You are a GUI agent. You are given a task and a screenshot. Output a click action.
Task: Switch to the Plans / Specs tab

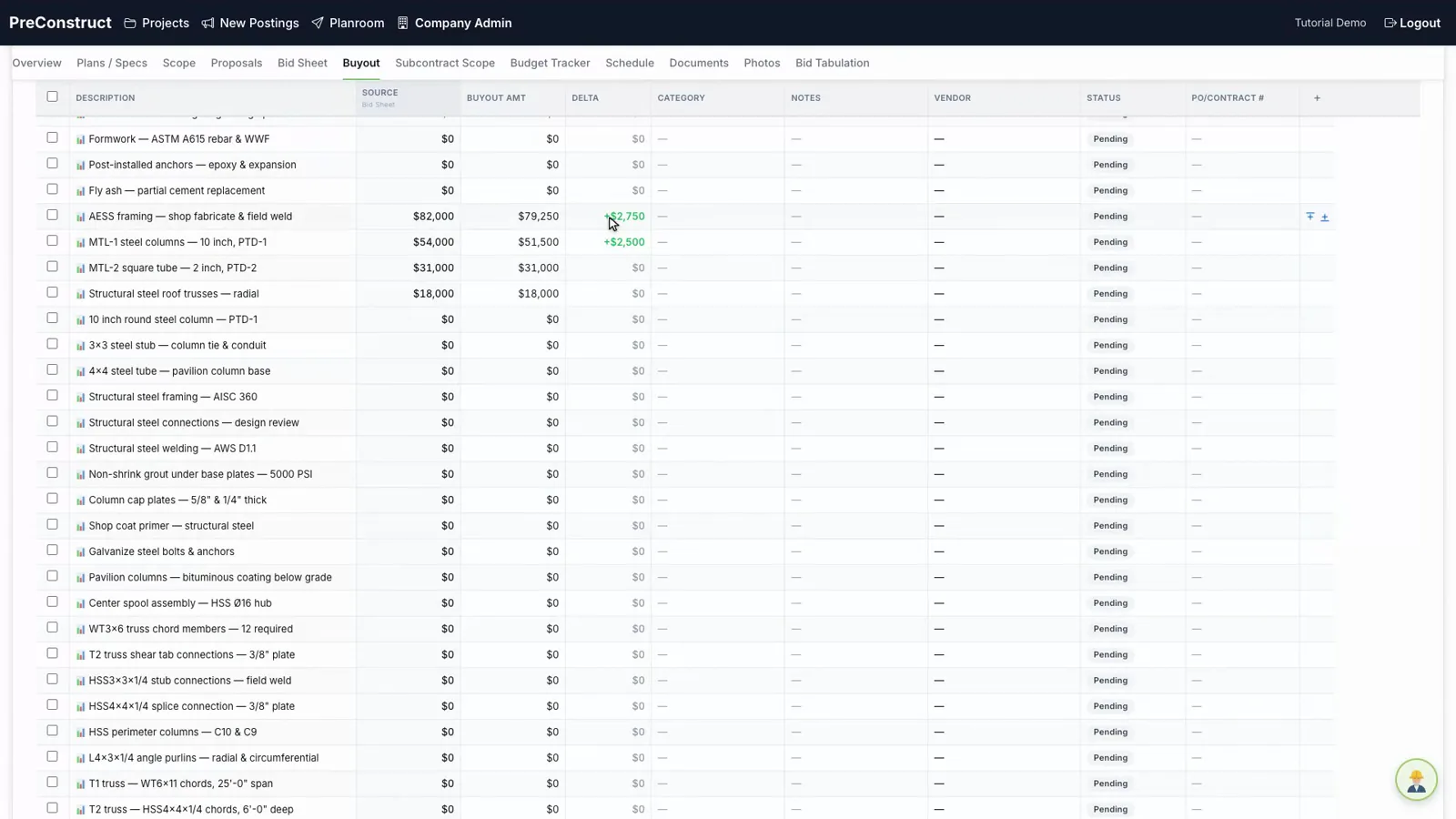click(112, 63)
